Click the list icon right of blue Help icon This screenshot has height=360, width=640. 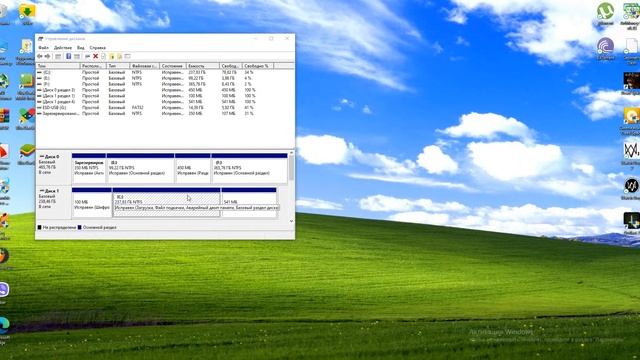tap(77, 56)
